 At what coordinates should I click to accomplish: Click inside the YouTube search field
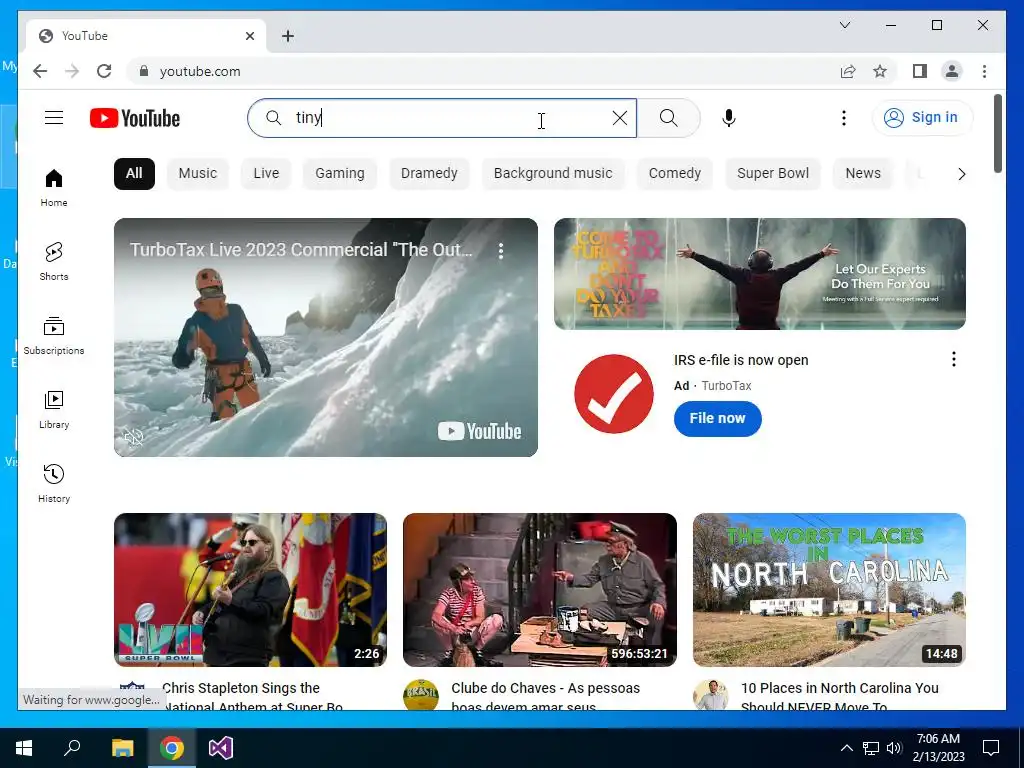(444, 118)
